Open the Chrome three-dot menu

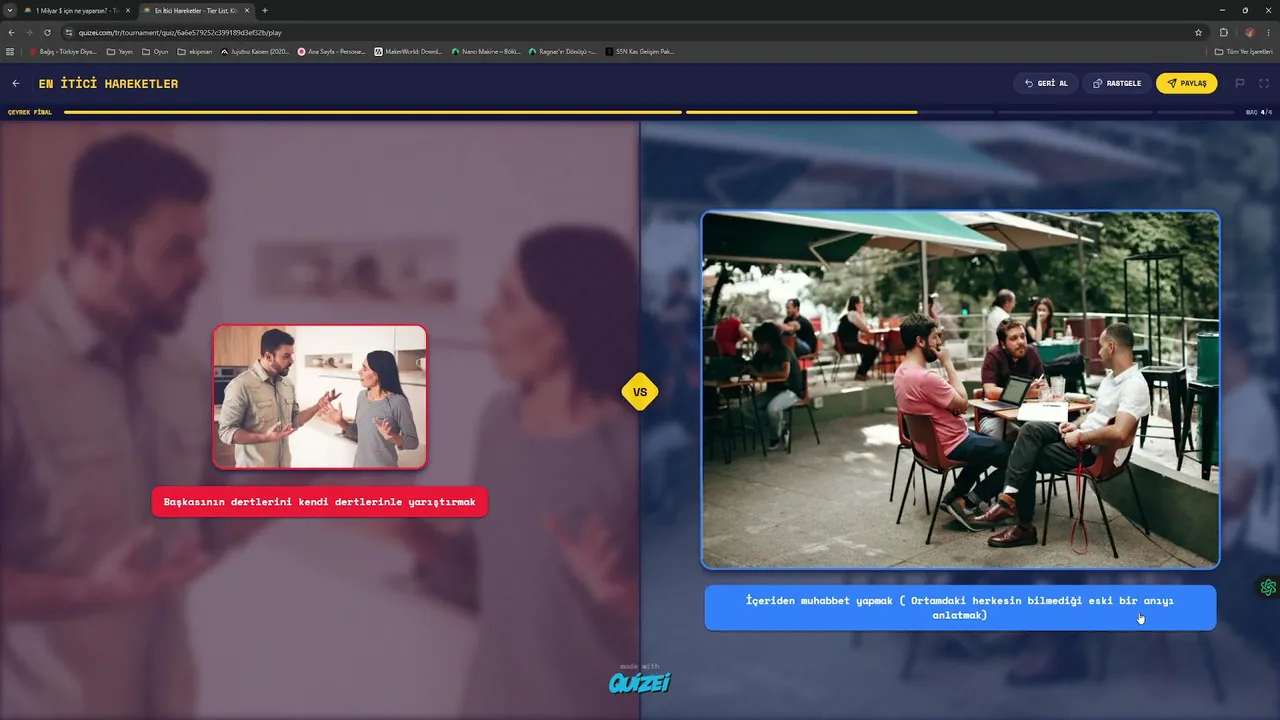coord(1268,32)
